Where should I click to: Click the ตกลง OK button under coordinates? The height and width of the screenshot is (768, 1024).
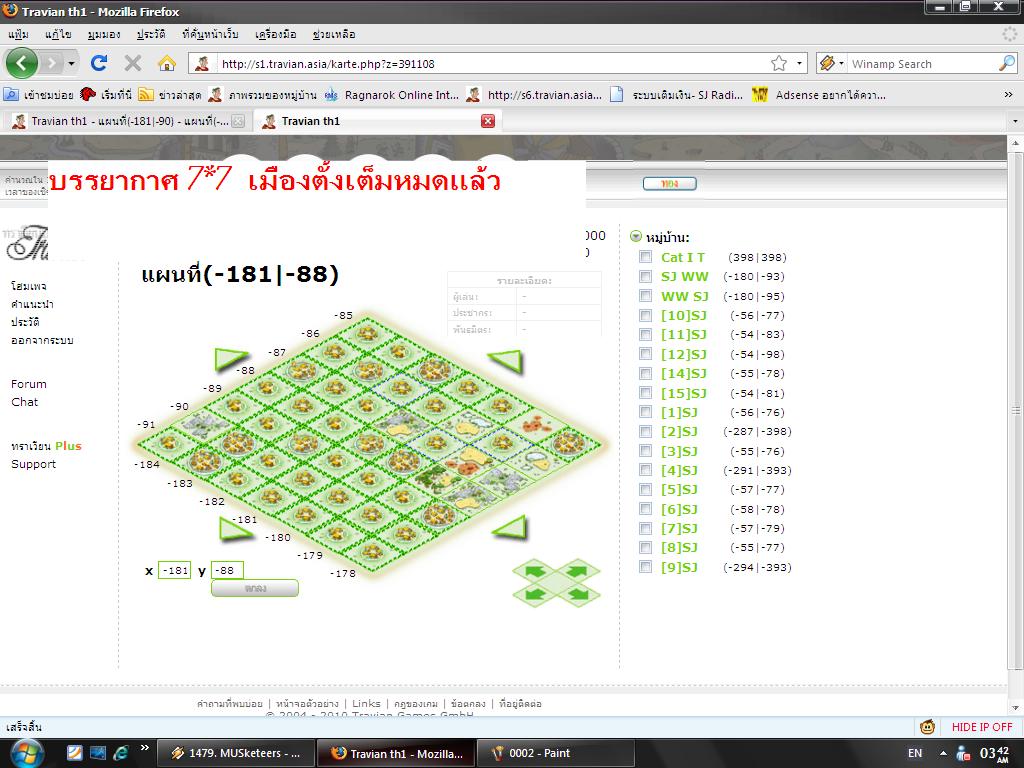pos(255,588)
